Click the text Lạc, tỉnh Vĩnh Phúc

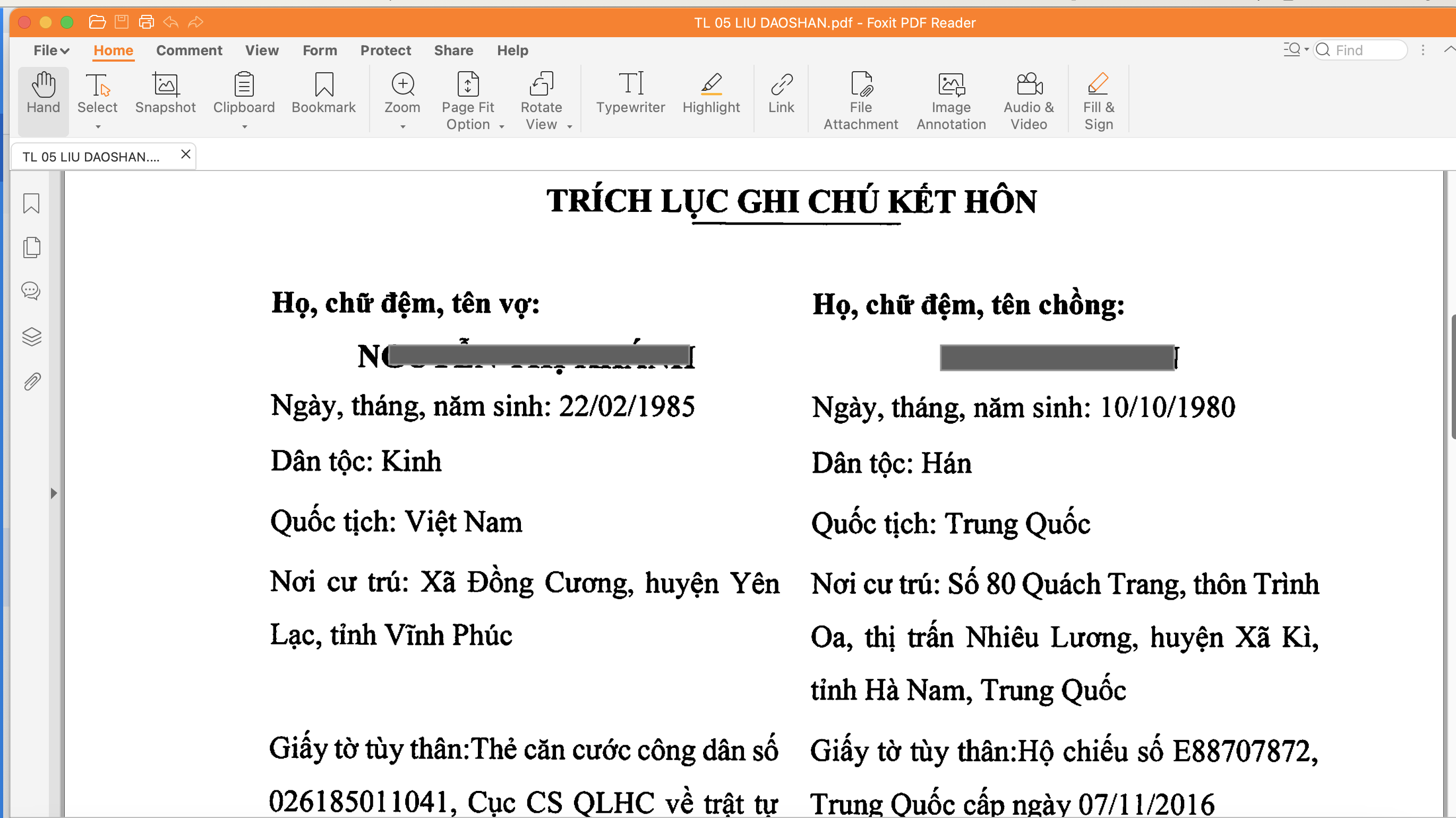pos(391,635)
